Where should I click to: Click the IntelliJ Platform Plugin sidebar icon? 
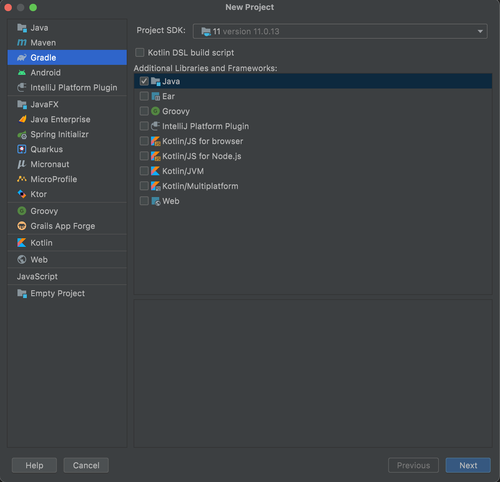point(22,87)
